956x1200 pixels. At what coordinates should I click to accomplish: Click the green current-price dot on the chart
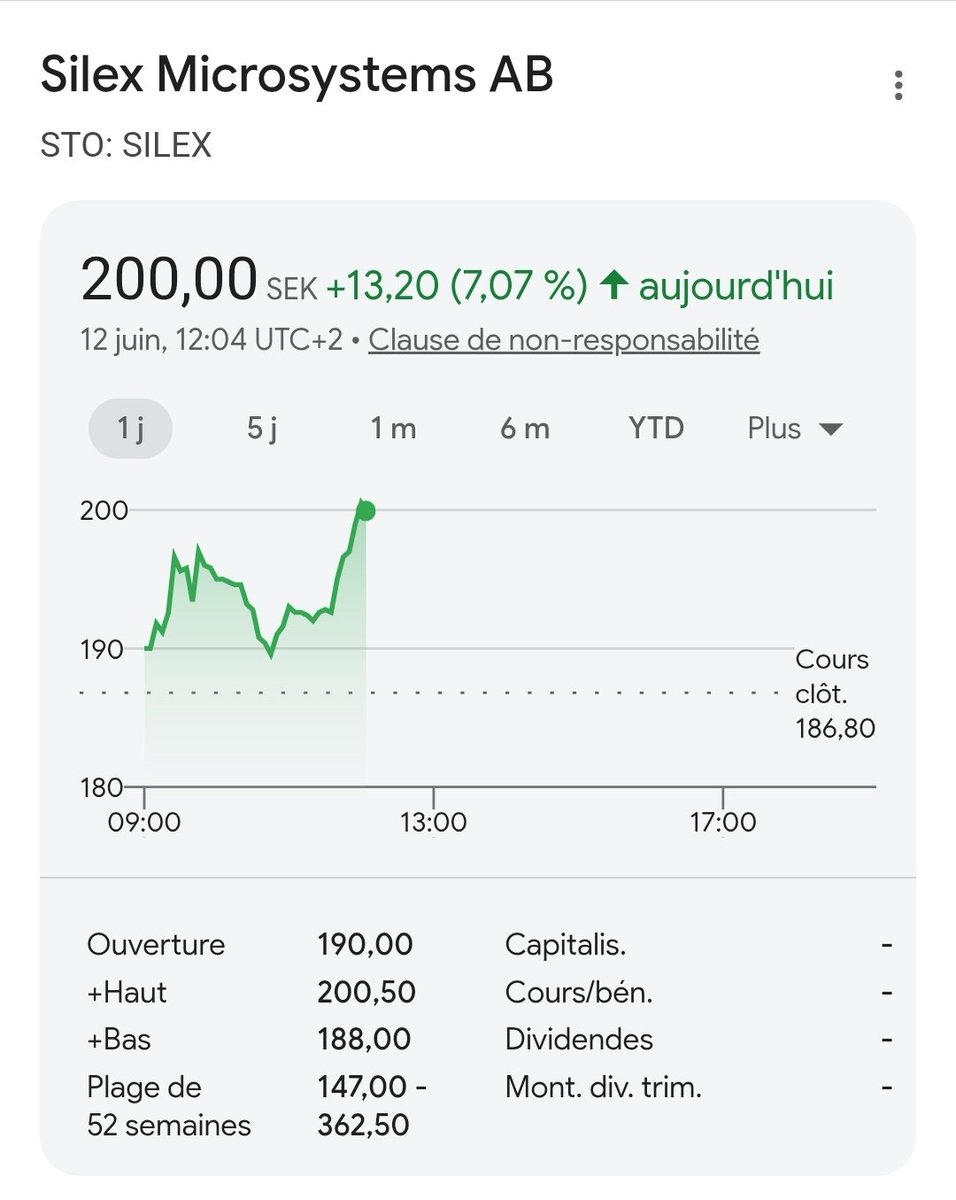pyautogui.click(x=366, y=511)
